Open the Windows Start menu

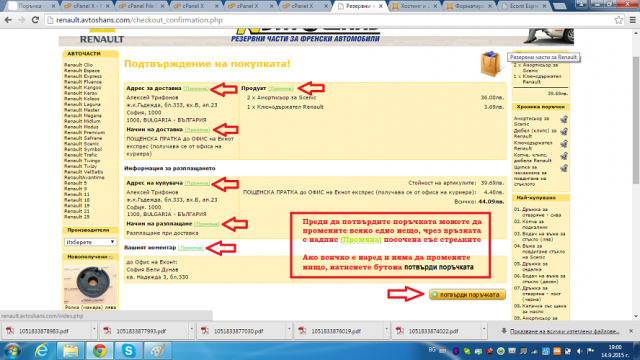click(x=12, y=351)
